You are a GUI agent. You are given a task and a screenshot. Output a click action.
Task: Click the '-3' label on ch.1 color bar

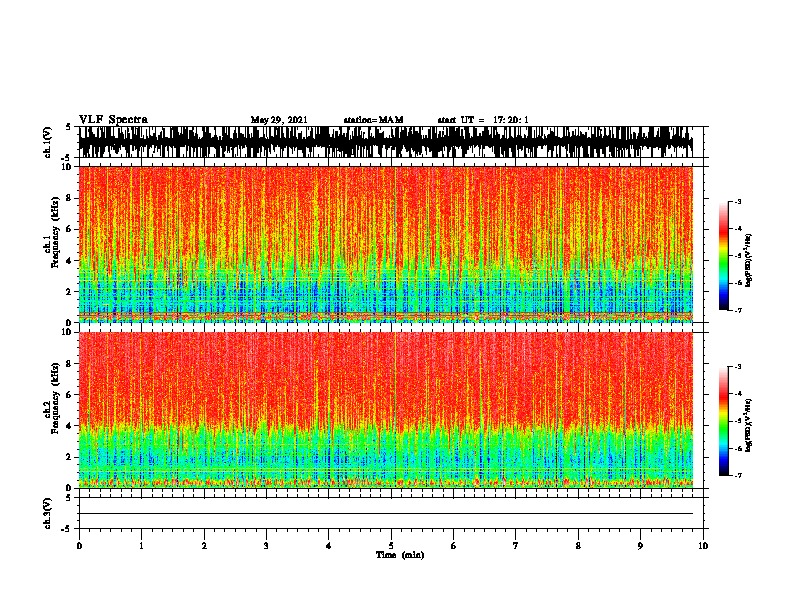(737, 202)
